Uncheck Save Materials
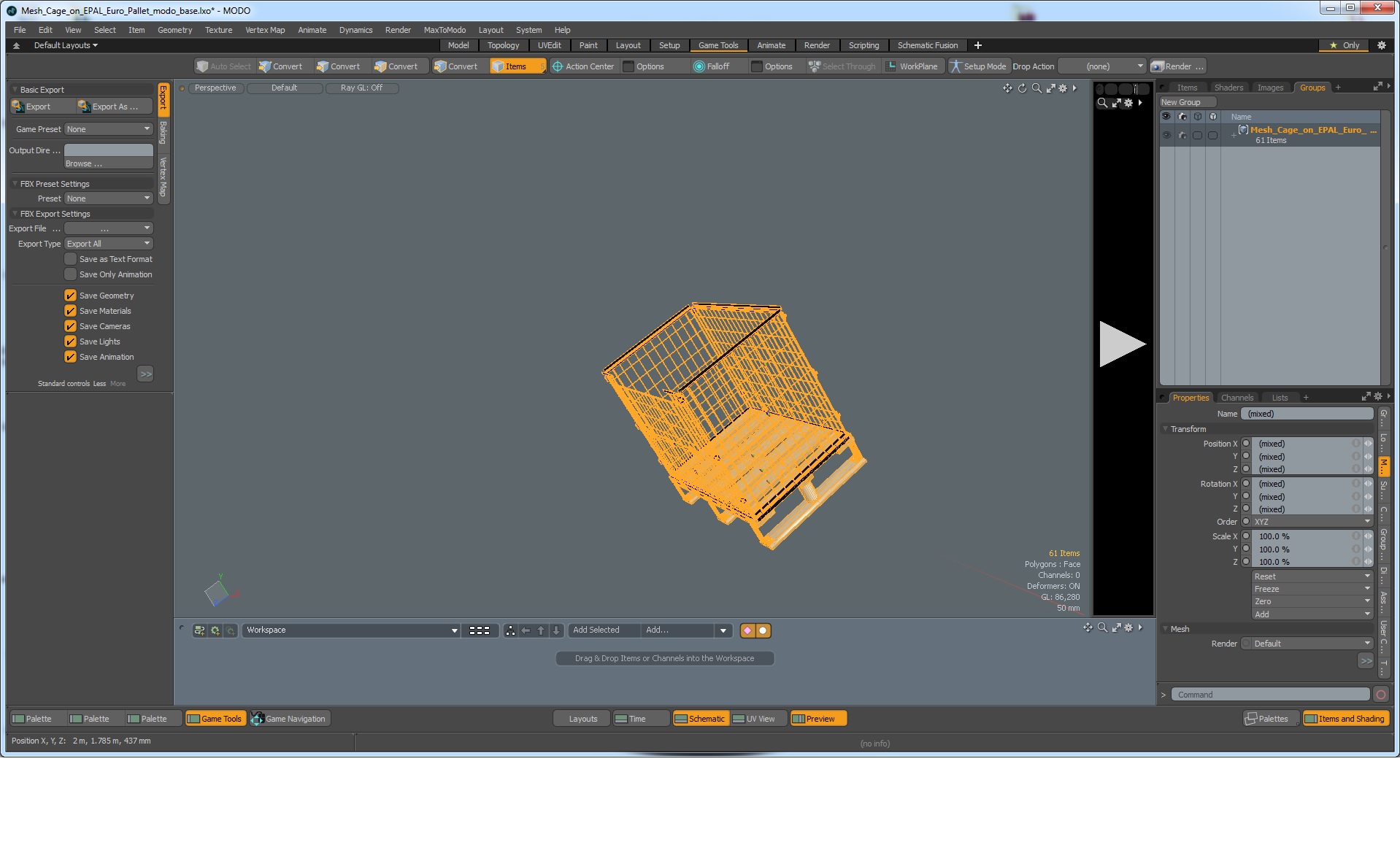Screen dimensions: 1400x845 [70, 311]
